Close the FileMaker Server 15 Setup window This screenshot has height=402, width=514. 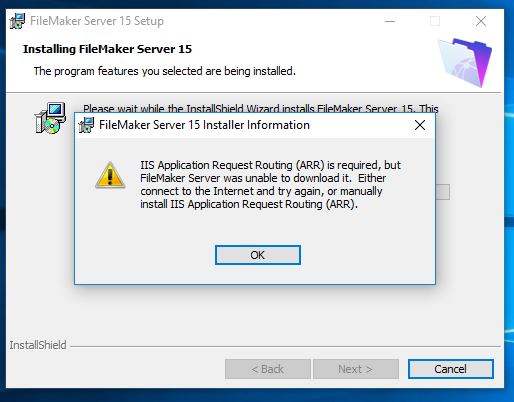[481, 21]
